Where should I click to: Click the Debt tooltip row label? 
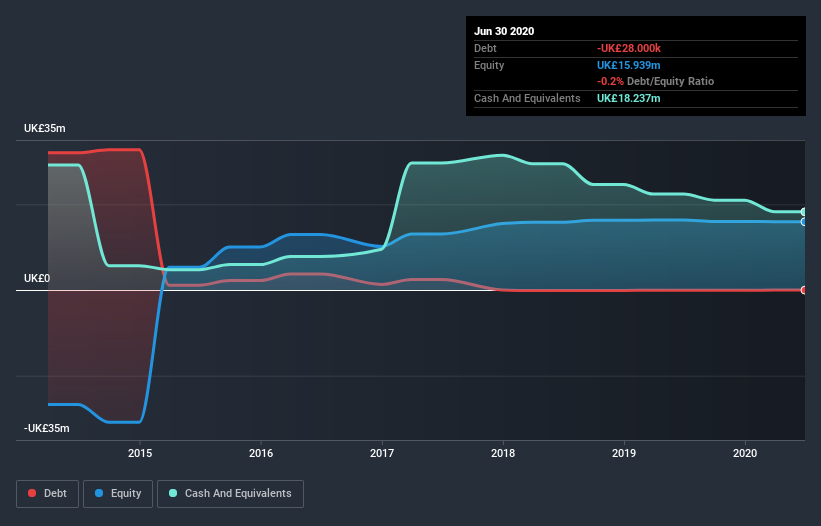coord(485,49)
